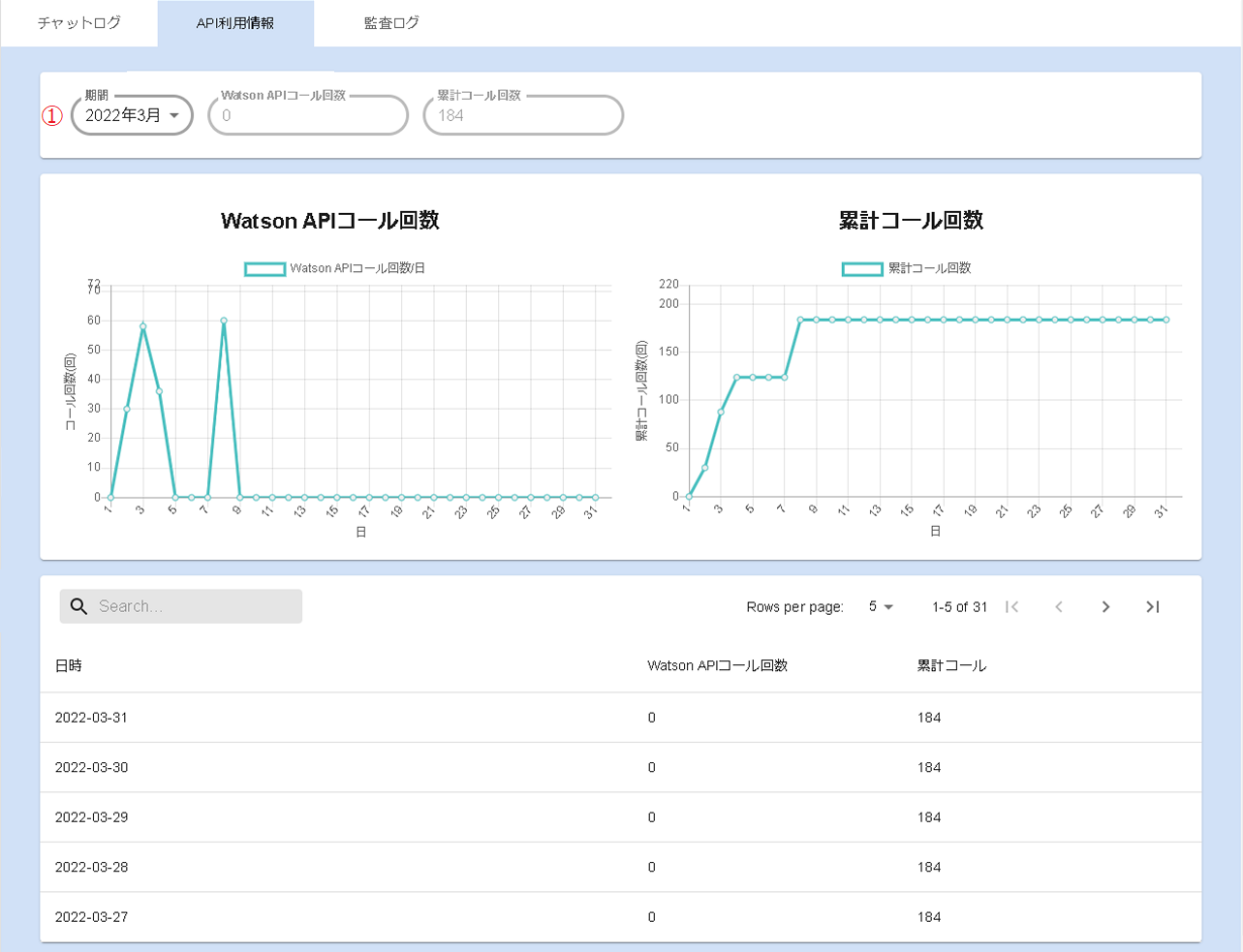Switch to the チャットログ tab
This screenshot has width=1243, height=952.
tap(79, 23)
